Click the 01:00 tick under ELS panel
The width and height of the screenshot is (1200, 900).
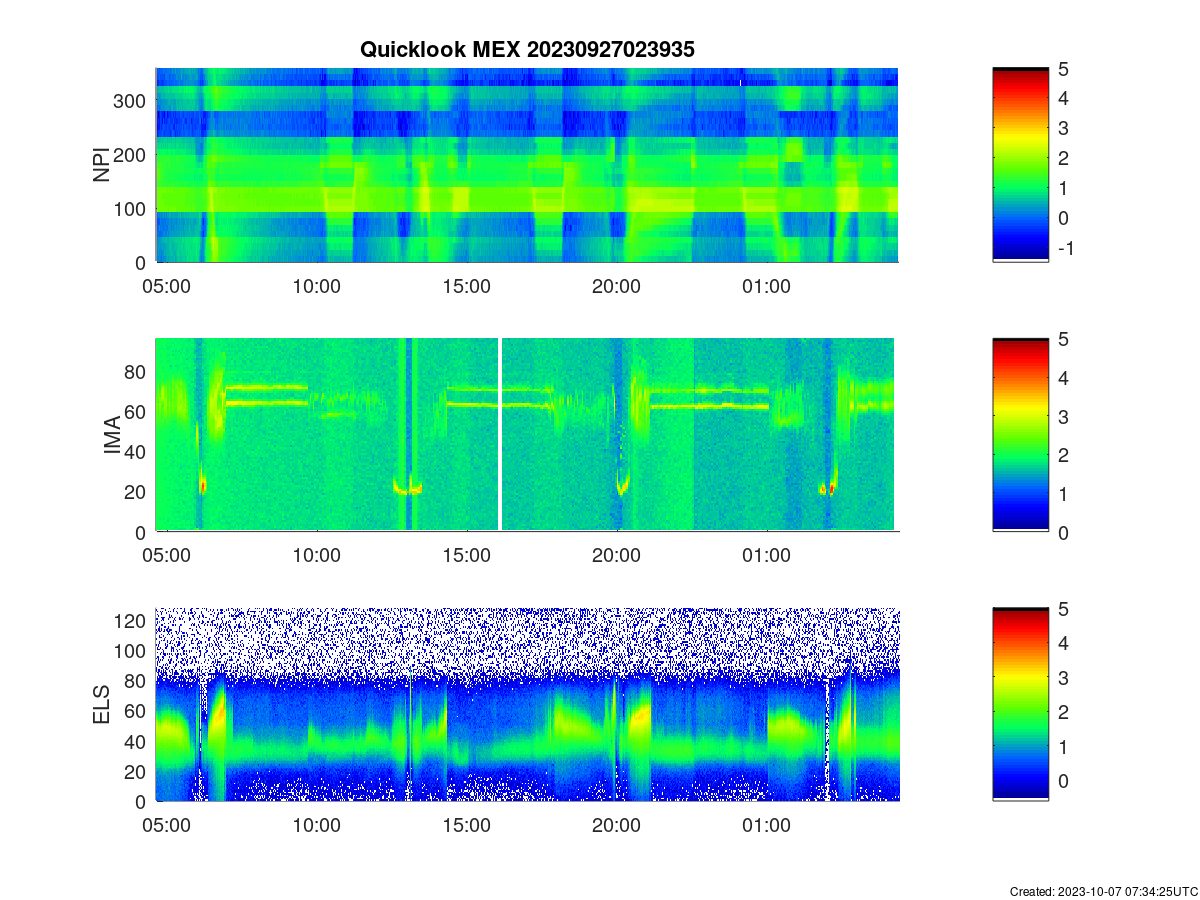767,826
